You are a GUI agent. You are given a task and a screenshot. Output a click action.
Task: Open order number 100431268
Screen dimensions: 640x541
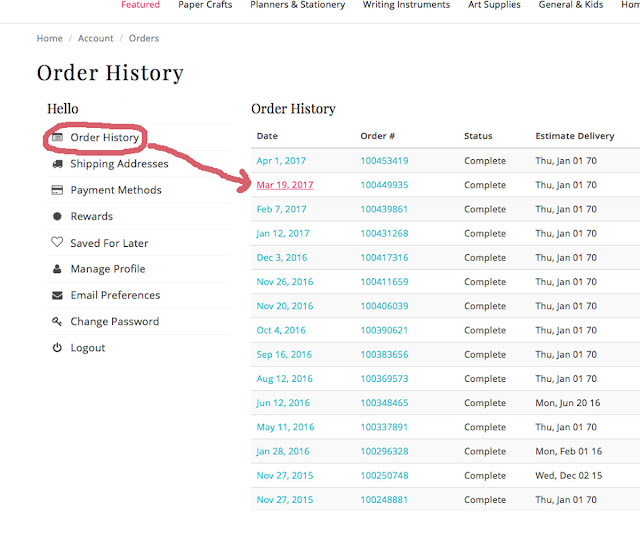pos(384,234)
